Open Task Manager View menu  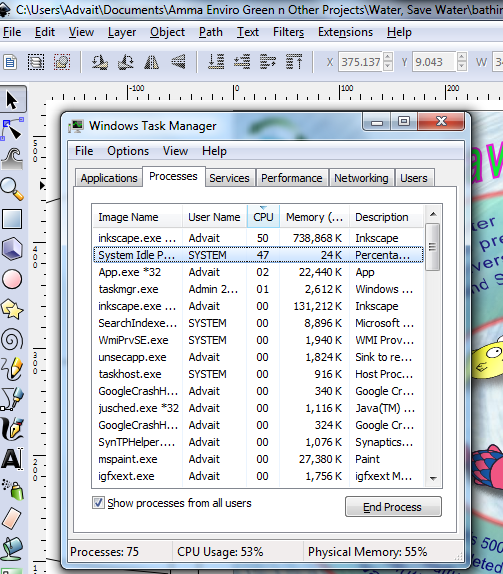(x=175, y=151)
